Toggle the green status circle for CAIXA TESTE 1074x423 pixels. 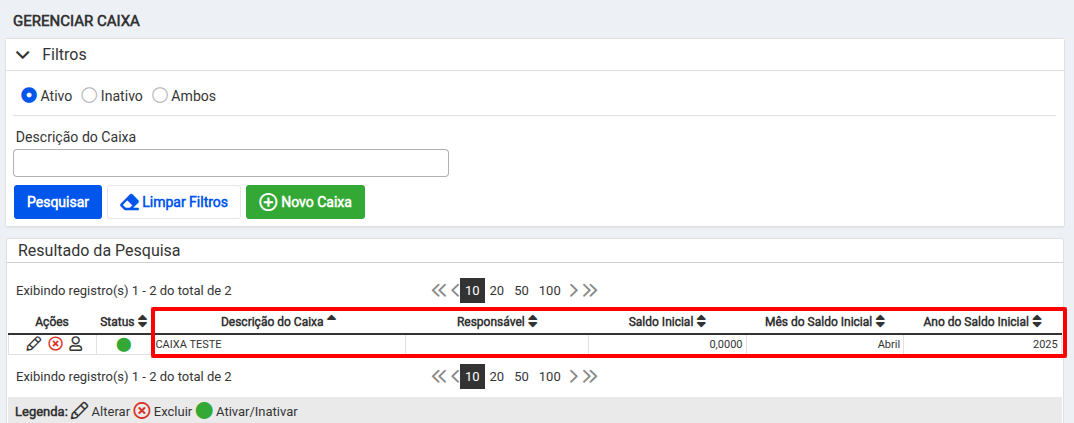123,345
